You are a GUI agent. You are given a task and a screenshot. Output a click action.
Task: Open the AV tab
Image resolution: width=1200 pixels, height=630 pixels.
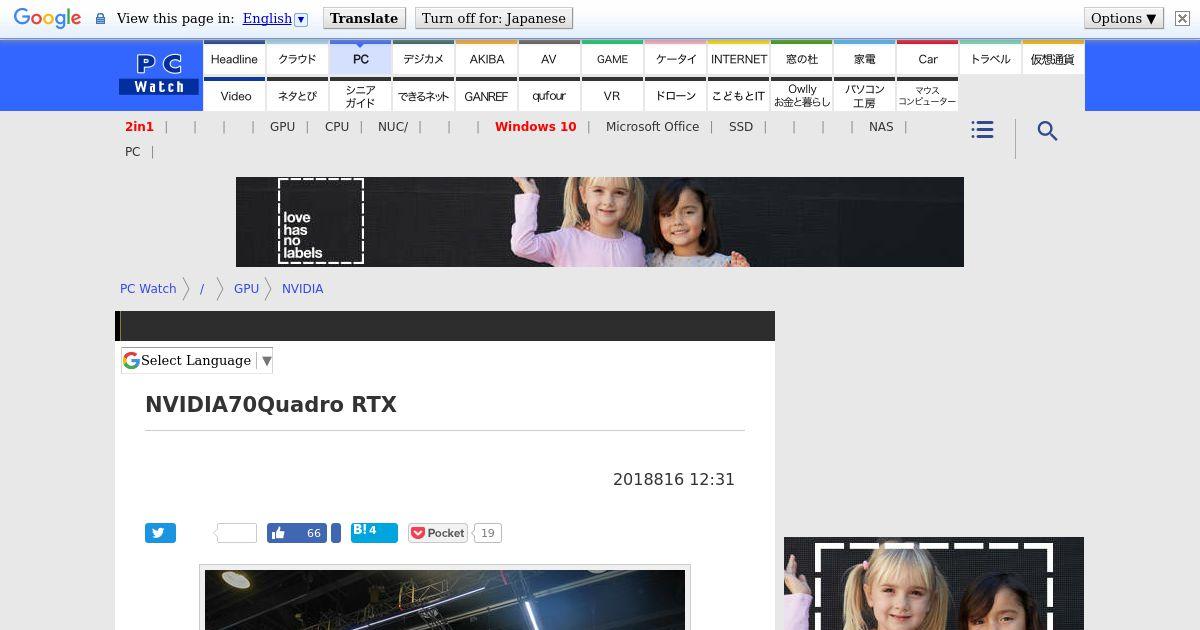pos(549,58)
